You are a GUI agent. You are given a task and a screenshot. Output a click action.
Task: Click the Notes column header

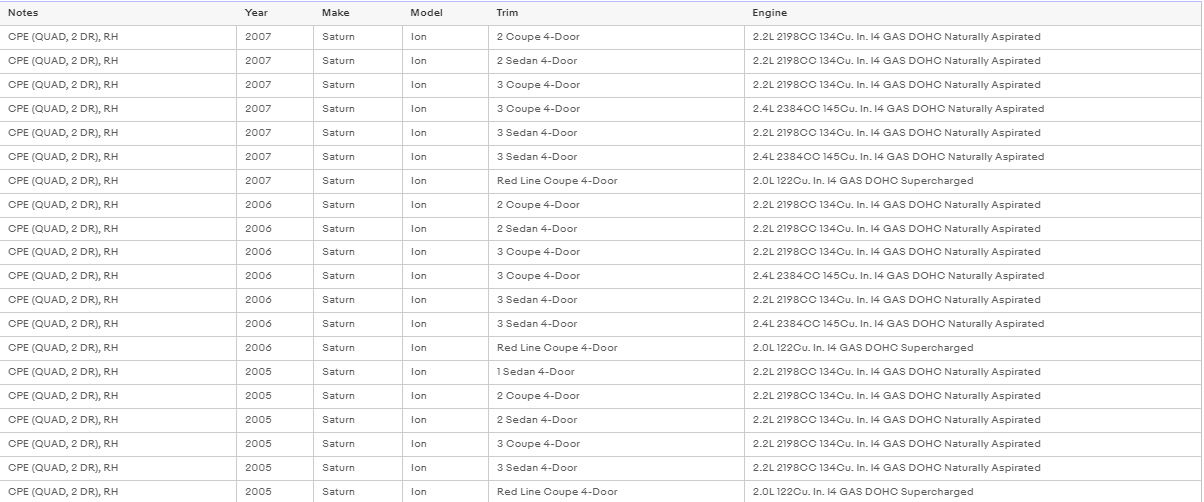point(118,12)
